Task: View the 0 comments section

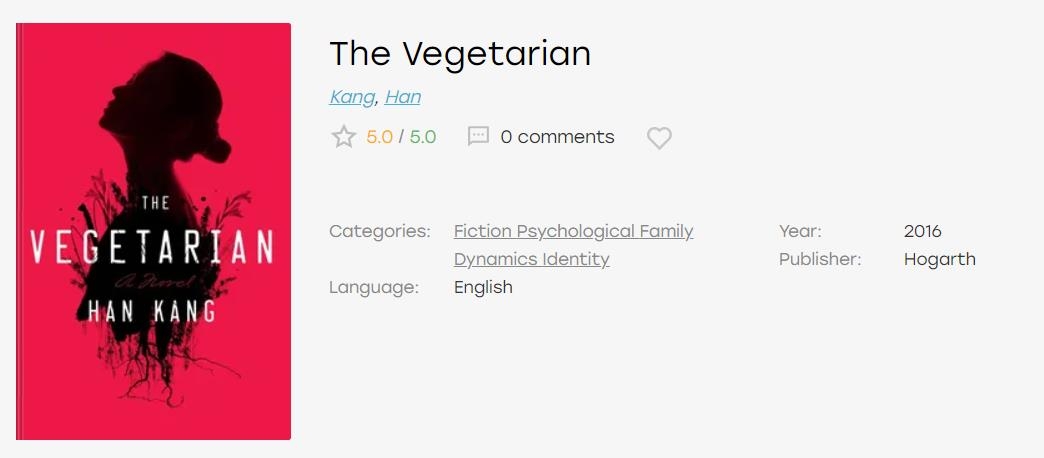Action: point(557,136)
